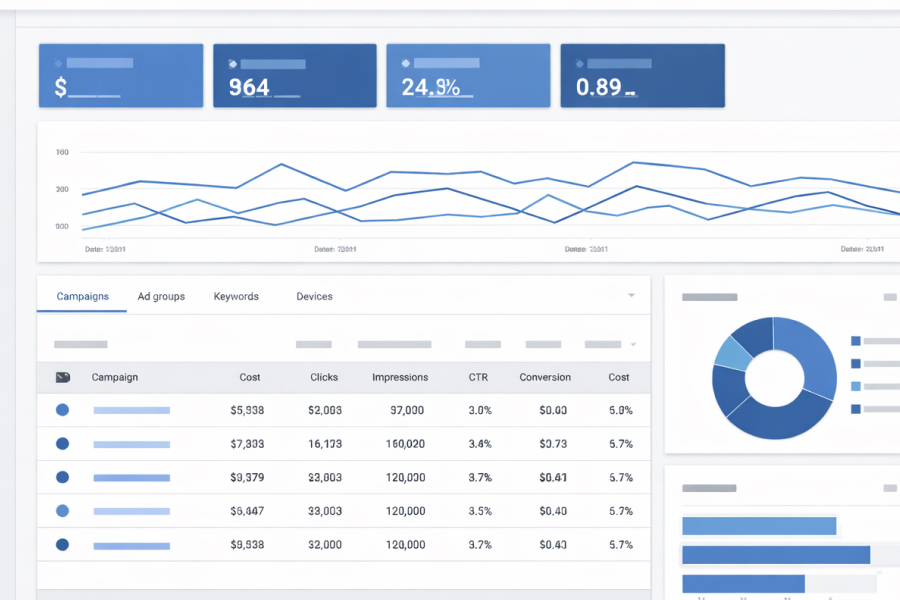This screenshot has width=900, height=600.
Task: Toggle the status dot of the $5,938 campaign row
Action: pyautogui.click(x=62, y=410)
